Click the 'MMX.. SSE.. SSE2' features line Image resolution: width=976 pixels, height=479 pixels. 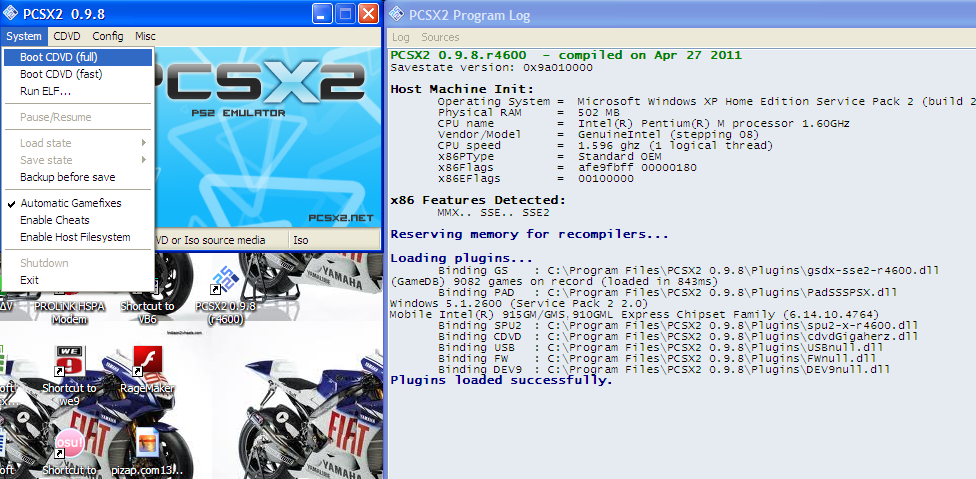coord(494,213)
